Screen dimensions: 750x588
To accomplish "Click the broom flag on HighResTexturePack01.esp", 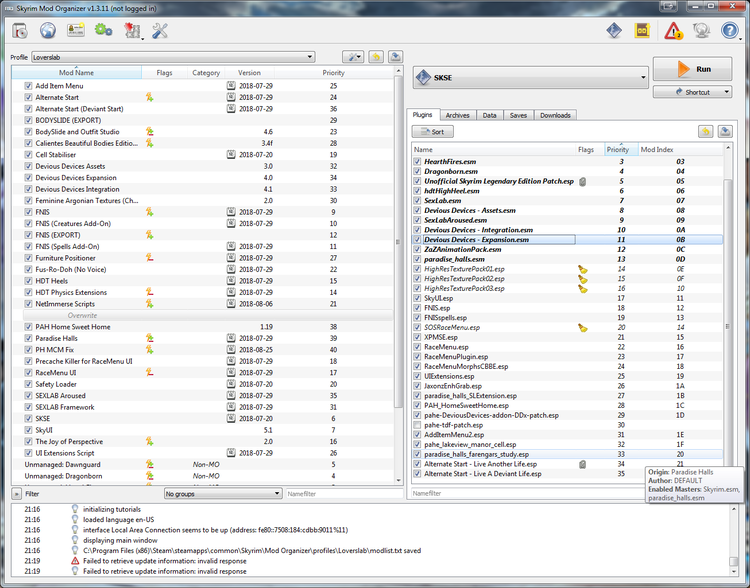I will pos(583,269).
